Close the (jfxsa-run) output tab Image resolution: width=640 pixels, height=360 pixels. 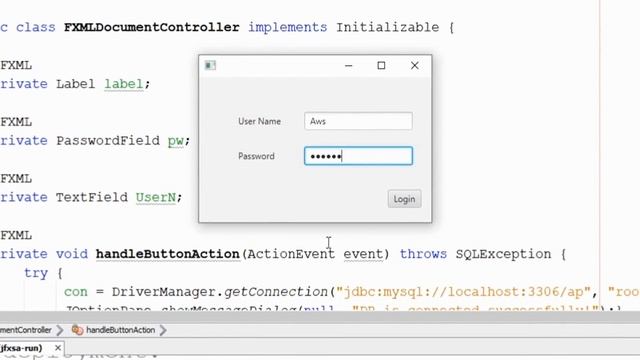[x=58, y=348]
